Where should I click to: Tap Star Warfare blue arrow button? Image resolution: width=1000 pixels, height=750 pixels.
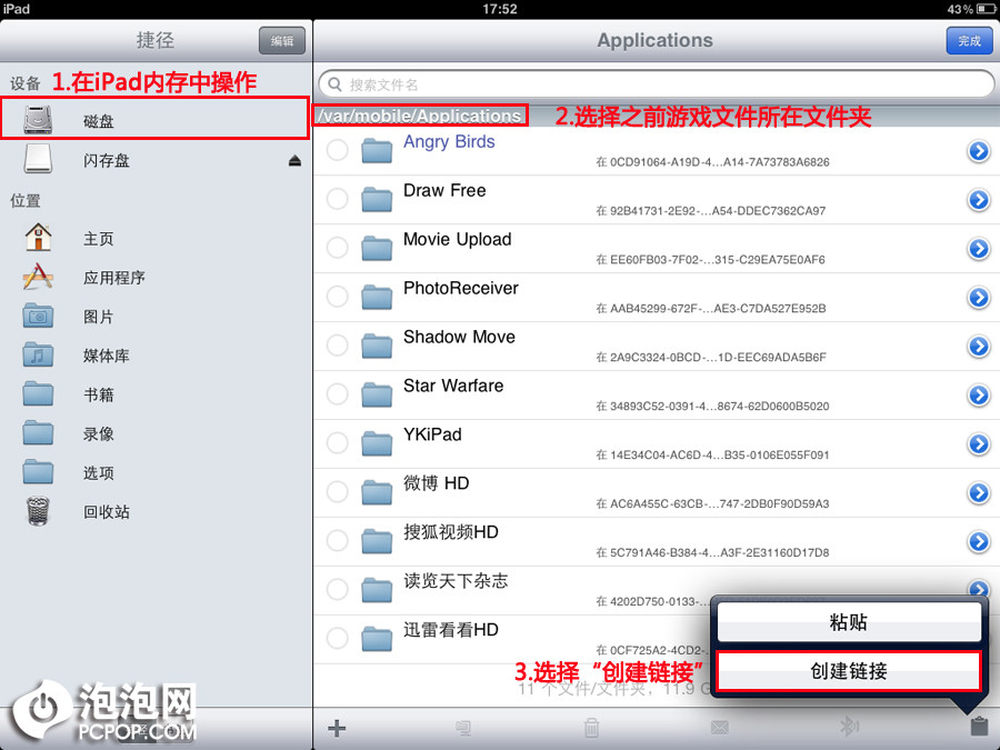pyautogui.click(x=978, y=395)
